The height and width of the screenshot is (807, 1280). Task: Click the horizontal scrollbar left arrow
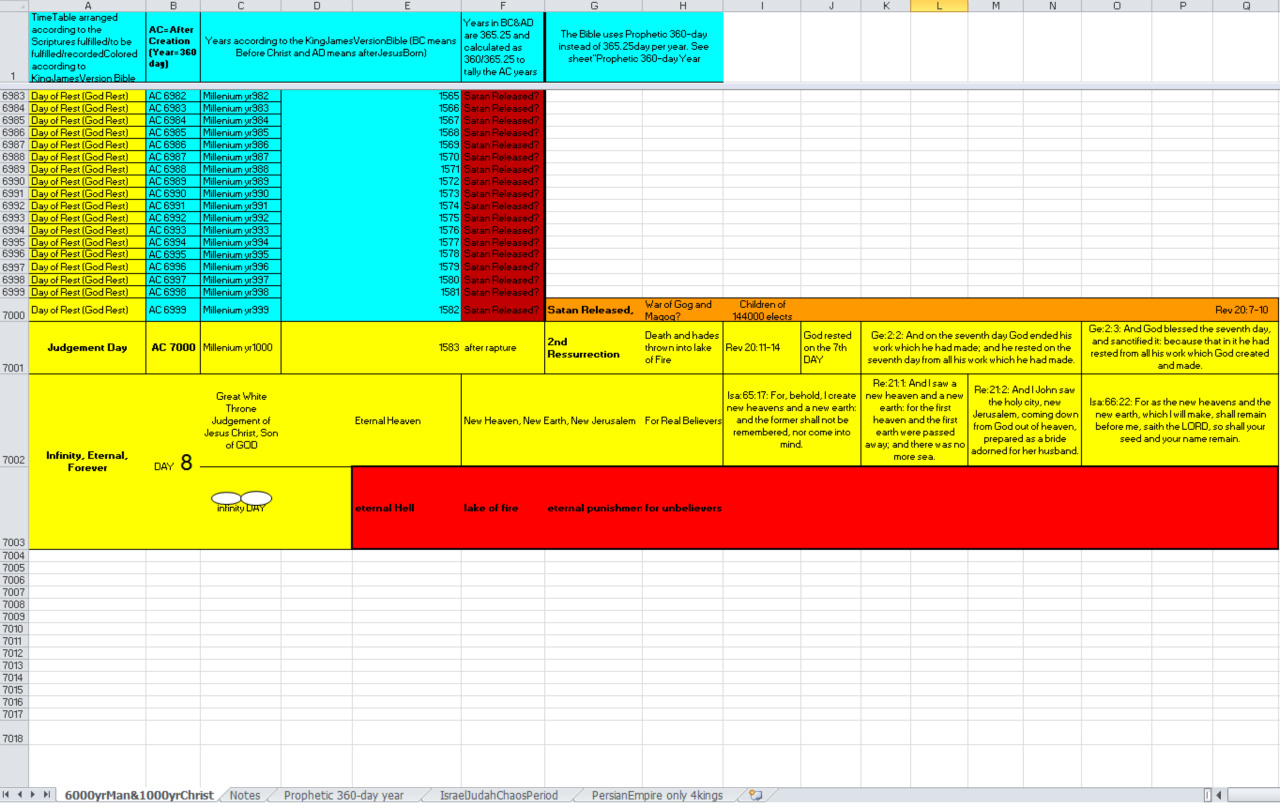coord(1218,795)
